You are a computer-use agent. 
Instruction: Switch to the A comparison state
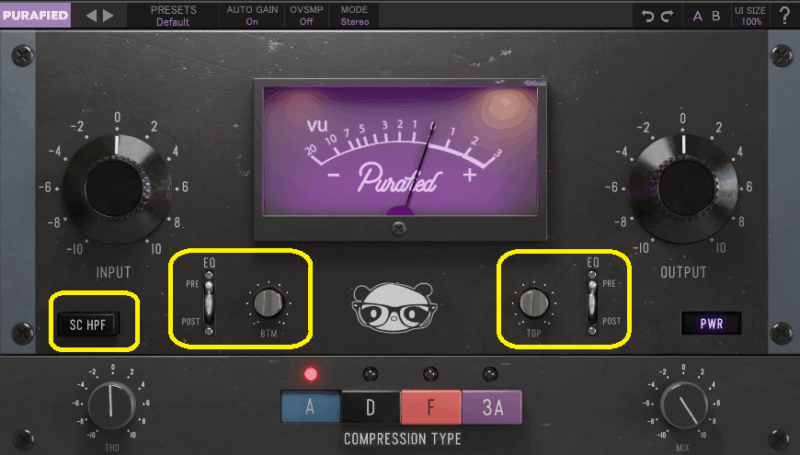698,15
